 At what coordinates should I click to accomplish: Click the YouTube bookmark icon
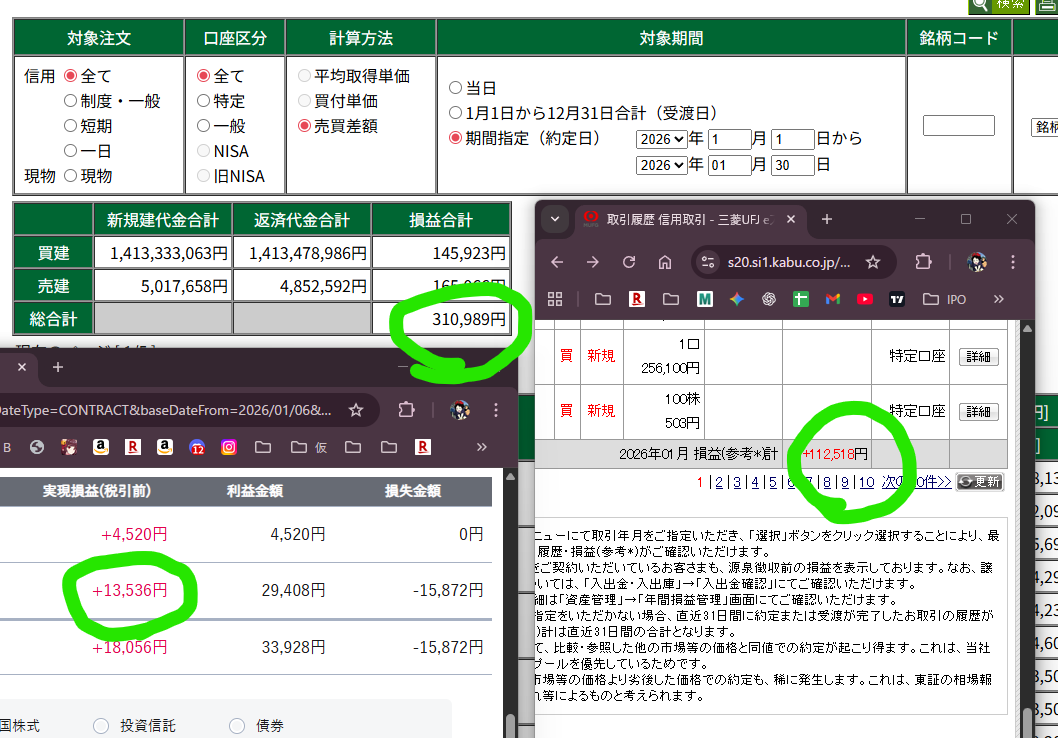(865, 299)
